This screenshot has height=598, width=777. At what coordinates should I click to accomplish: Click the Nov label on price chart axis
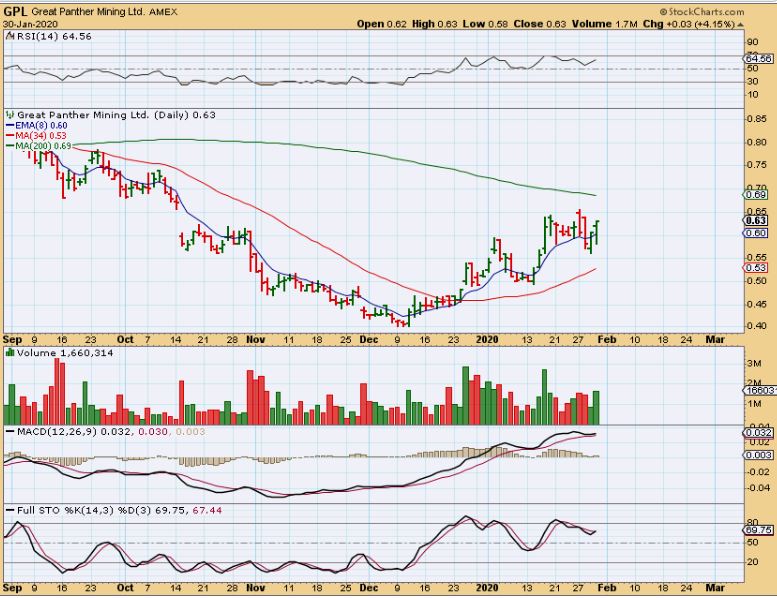pyautogui.click(x=255, y=339)
